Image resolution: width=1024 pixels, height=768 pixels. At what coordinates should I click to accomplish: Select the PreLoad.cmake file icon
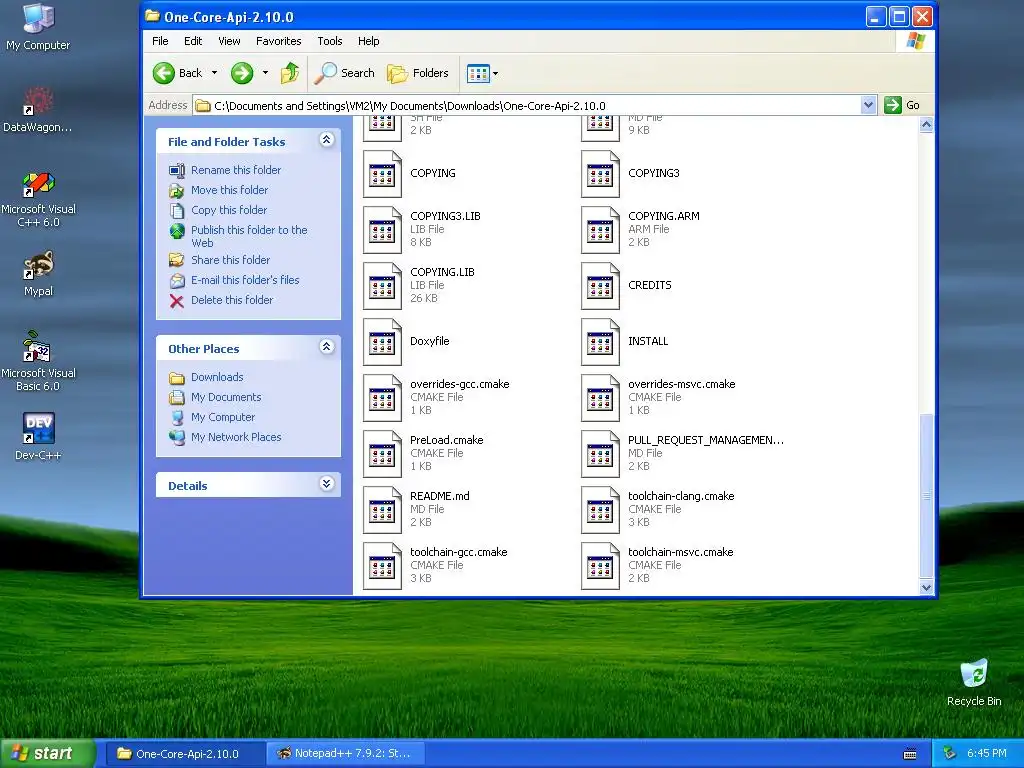click(382, 455)
